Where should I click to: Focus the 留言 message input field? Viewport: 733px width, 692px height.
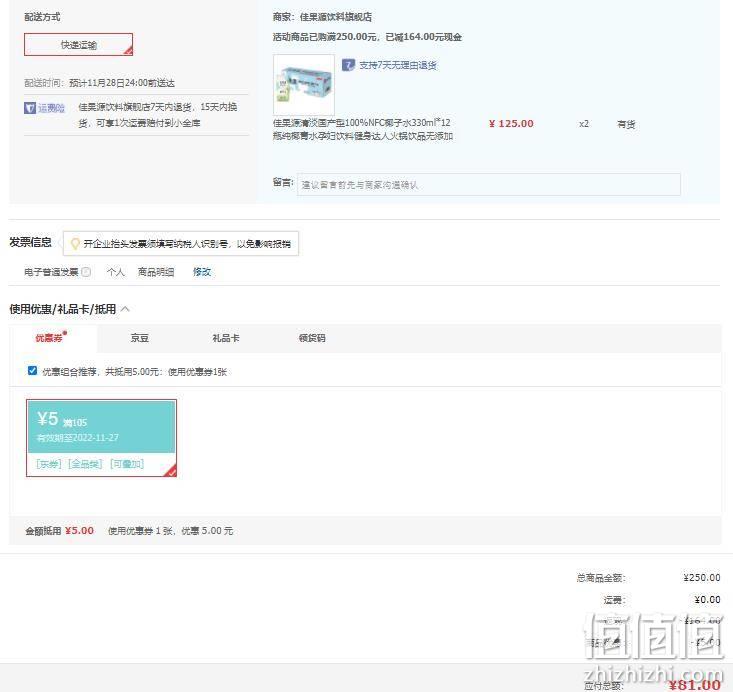pos(489,185)
